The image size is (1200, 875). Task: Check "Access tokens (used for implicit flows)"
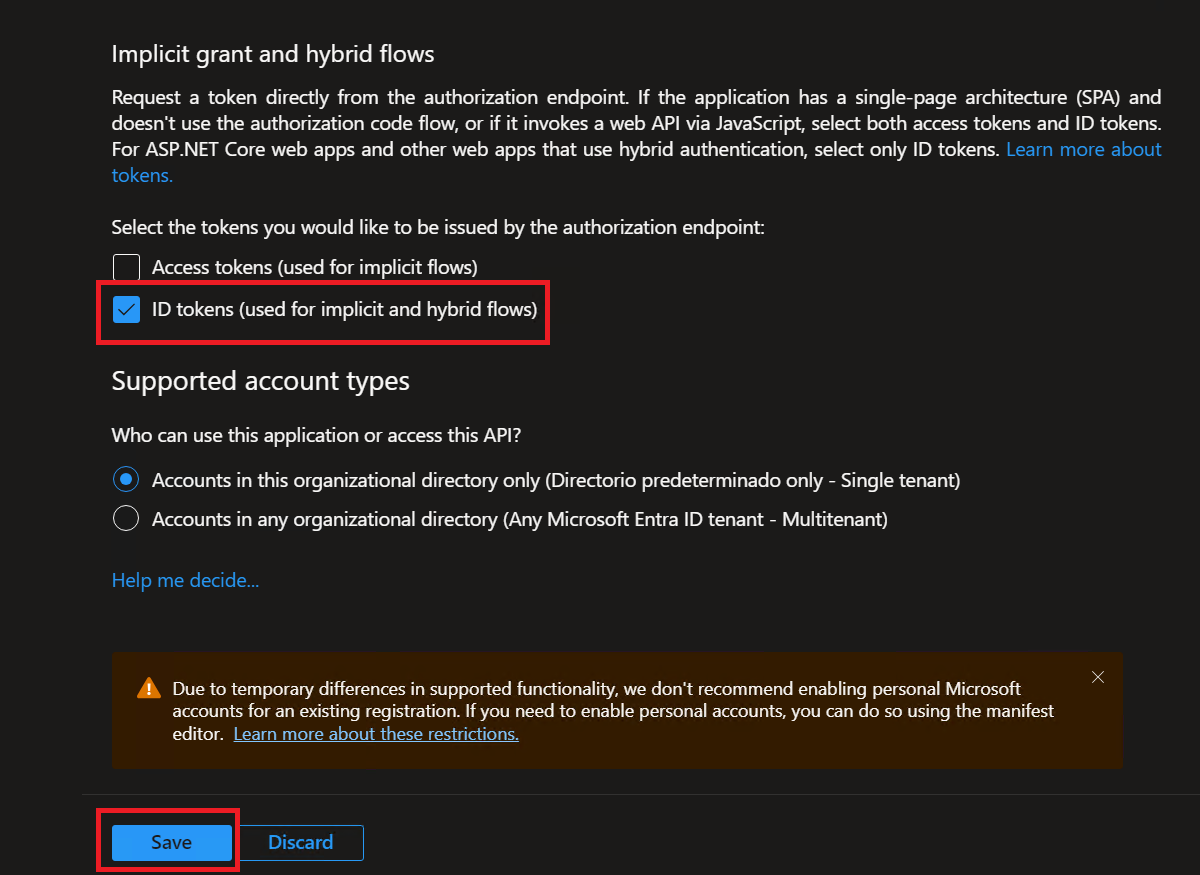(126, 267)
